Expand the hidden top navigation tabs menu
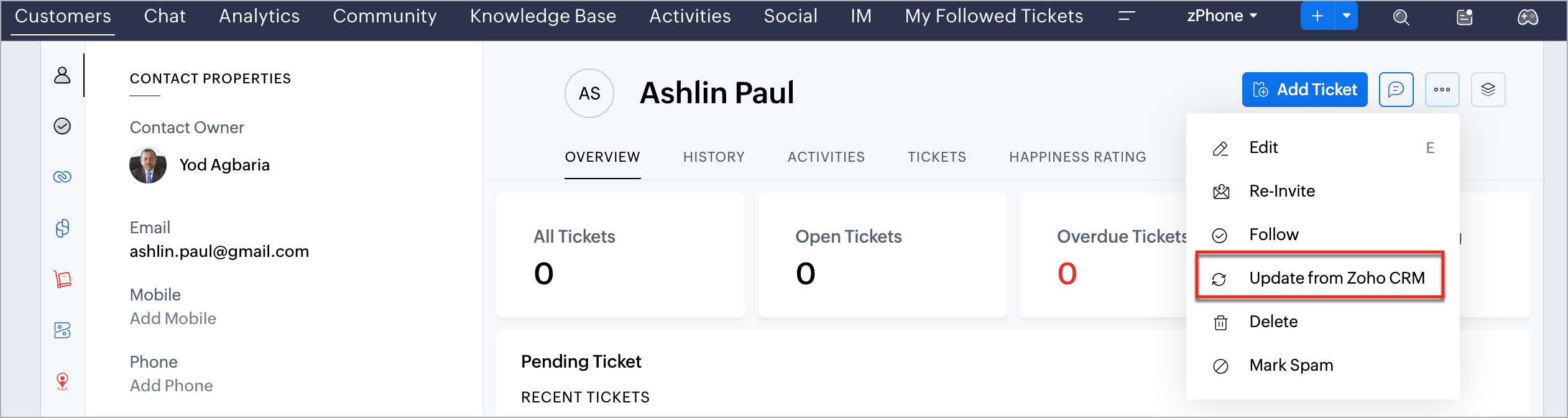The width and height of the screenshot is (1568, 418). (x=1127, y=16)
